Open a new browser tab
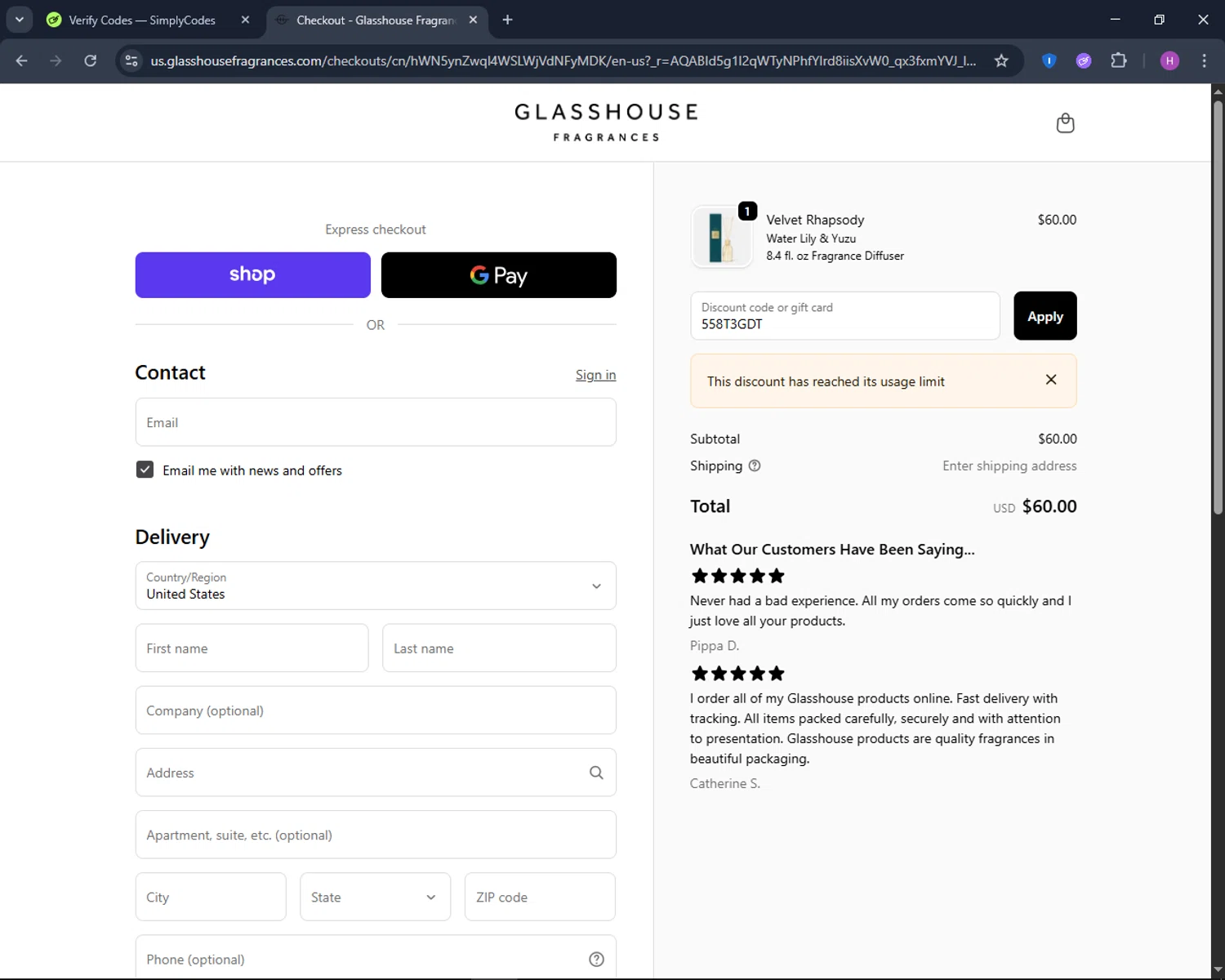 [507, 20]
